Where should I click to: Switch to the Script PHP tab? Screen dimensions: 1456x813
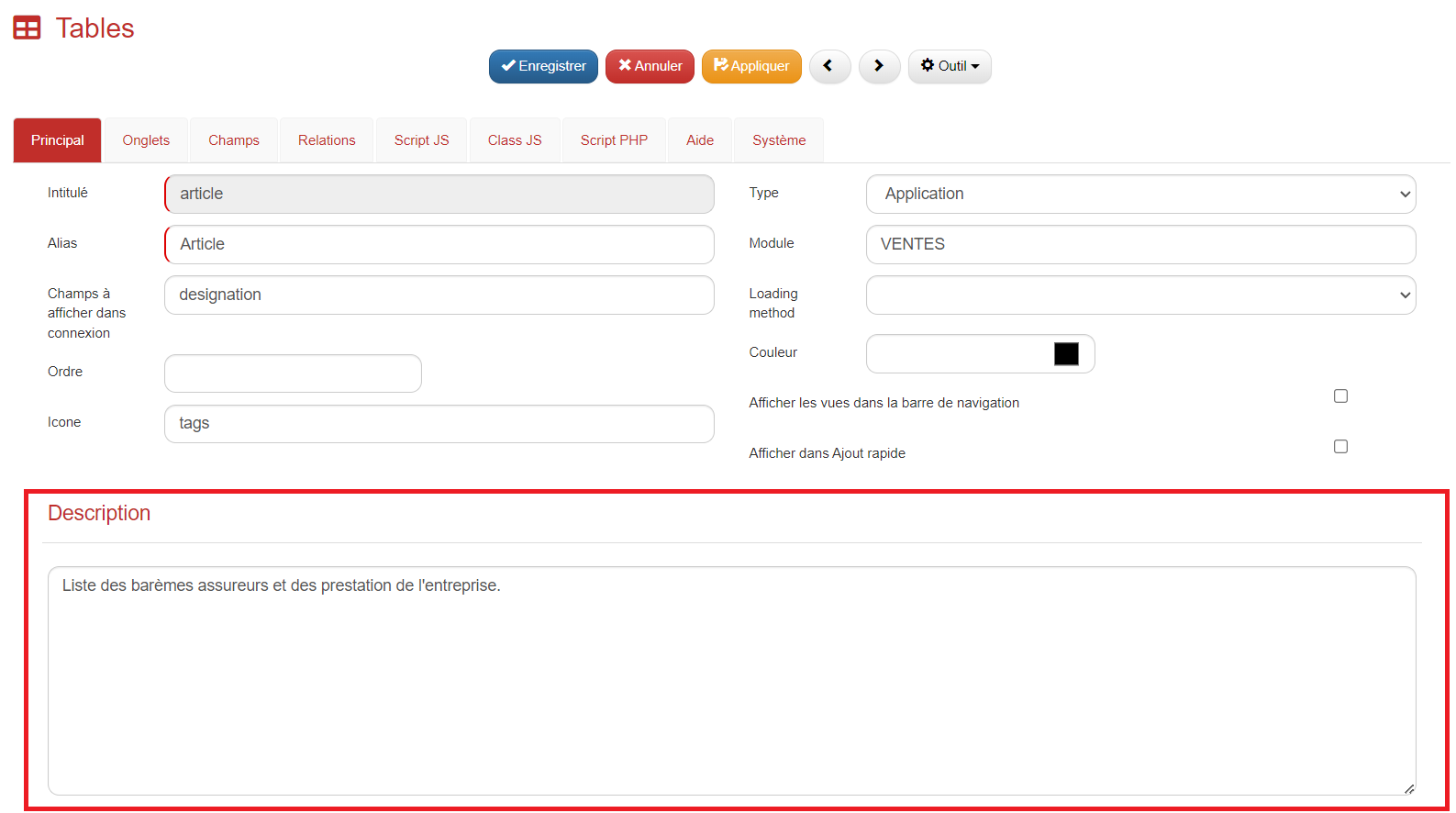coord(614,140)
